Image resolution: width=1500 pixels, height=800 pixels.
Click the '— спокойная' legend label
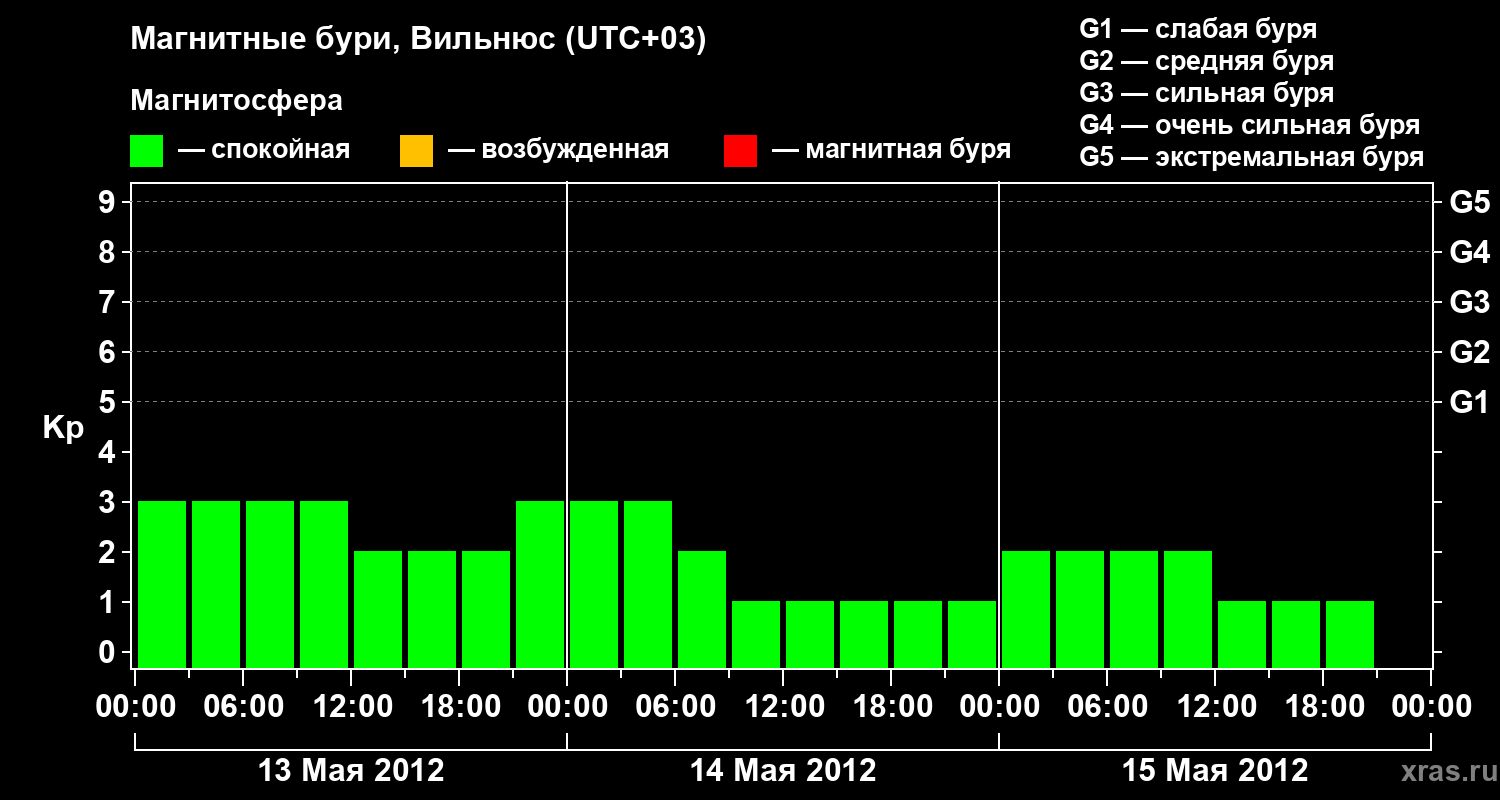tap(264, 151)
